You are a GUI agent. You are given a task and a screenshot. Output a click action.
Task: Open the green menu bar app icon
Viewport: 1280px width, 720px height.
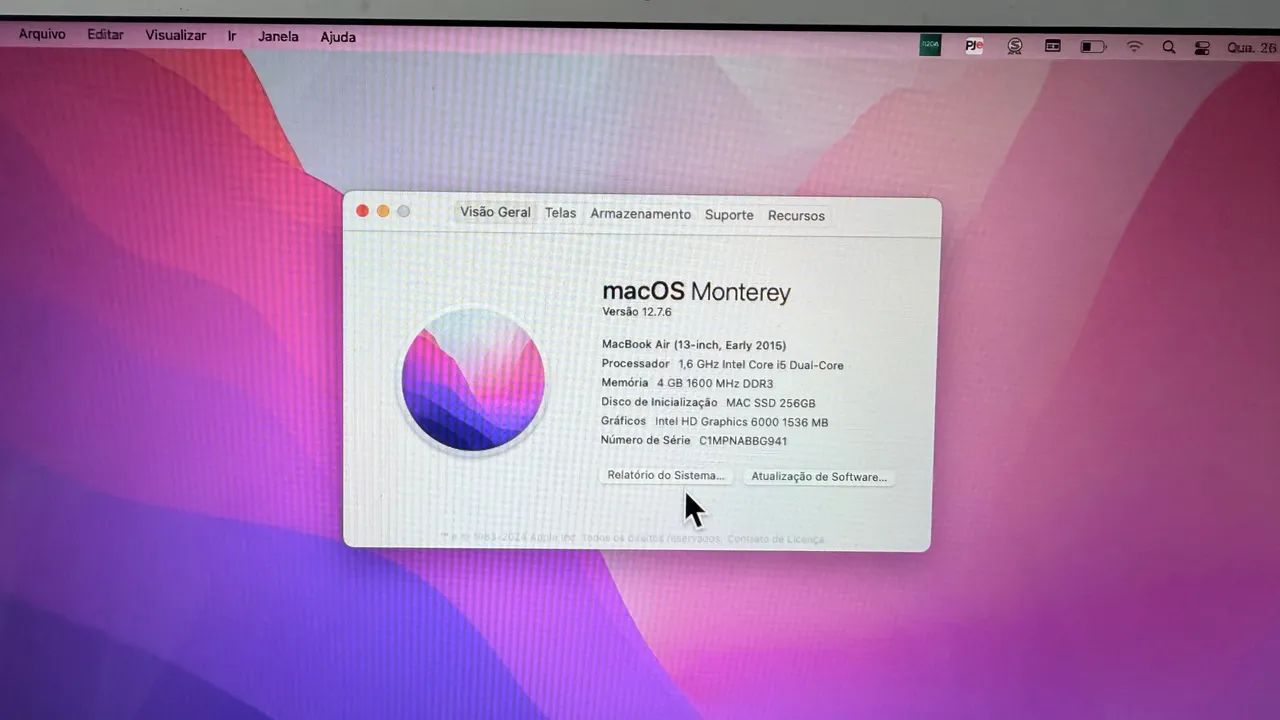pyautogui.click(x=930, y=45)
